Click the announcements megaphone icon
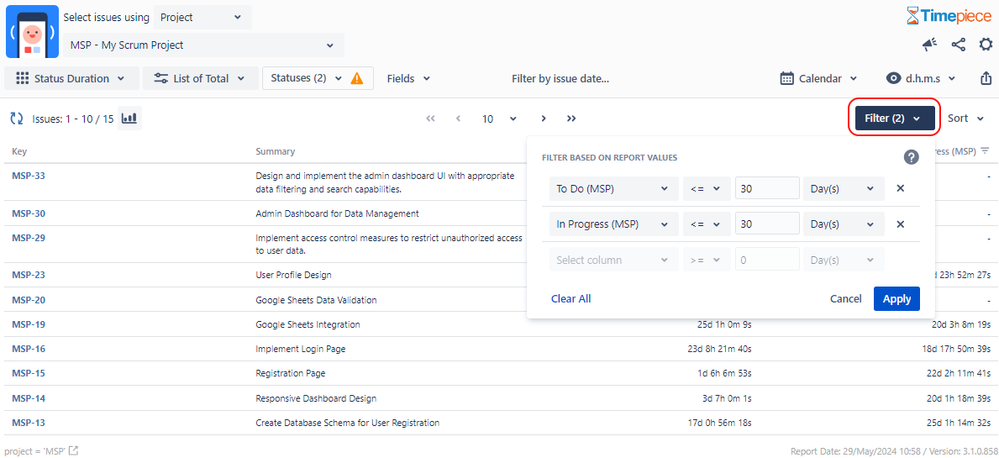Viewport: 999px width, 458px height. pyautogui.click(x=930, y=44)
